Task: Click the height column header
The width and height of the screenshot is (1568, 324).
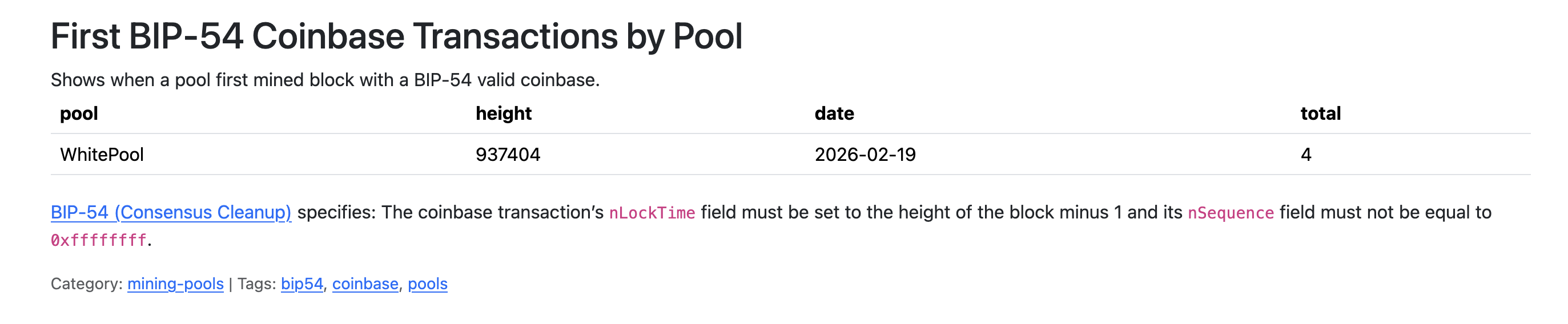Action: 504,114
